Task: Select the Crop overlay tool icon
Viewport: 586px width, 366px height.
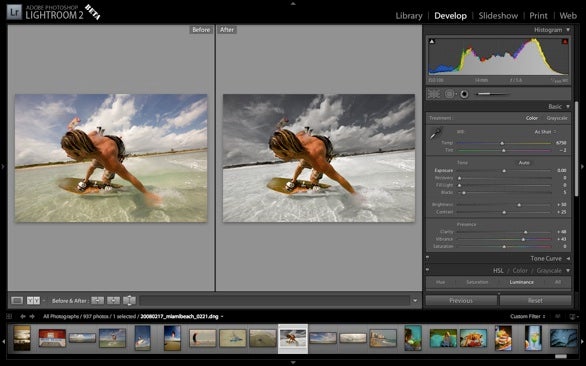Action: point(434,94)
